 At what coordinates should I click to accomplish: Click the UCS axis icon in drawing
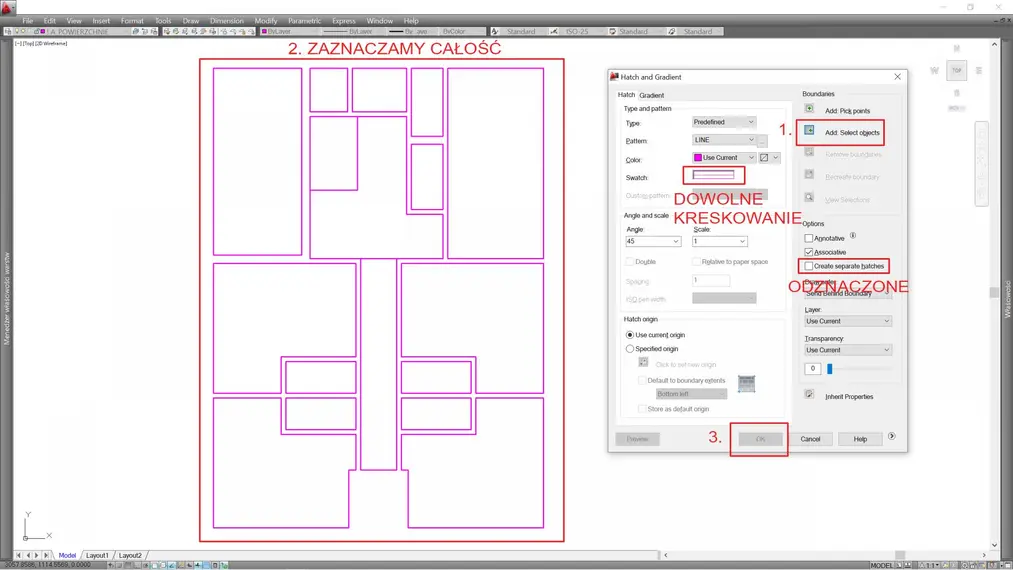coord(37,526)
